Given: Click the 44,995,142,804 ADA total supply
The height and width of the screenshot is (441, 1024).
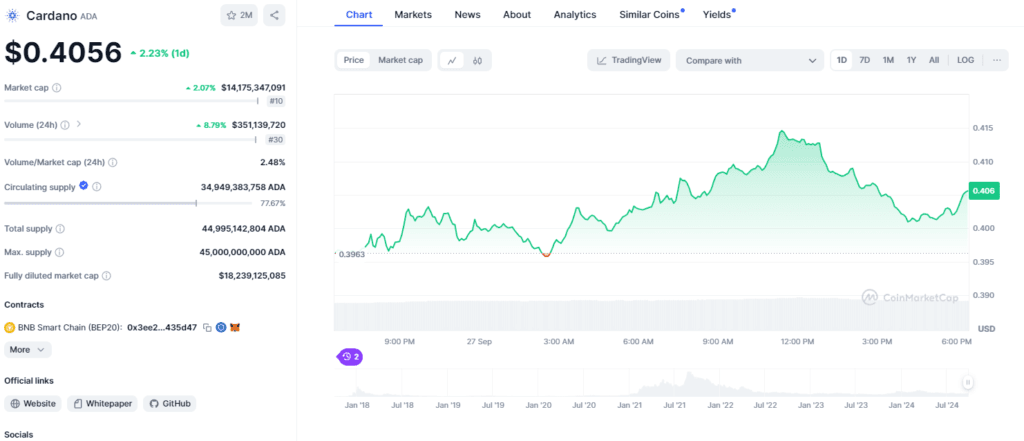Looking at the screenshot, I should point(244,229).
